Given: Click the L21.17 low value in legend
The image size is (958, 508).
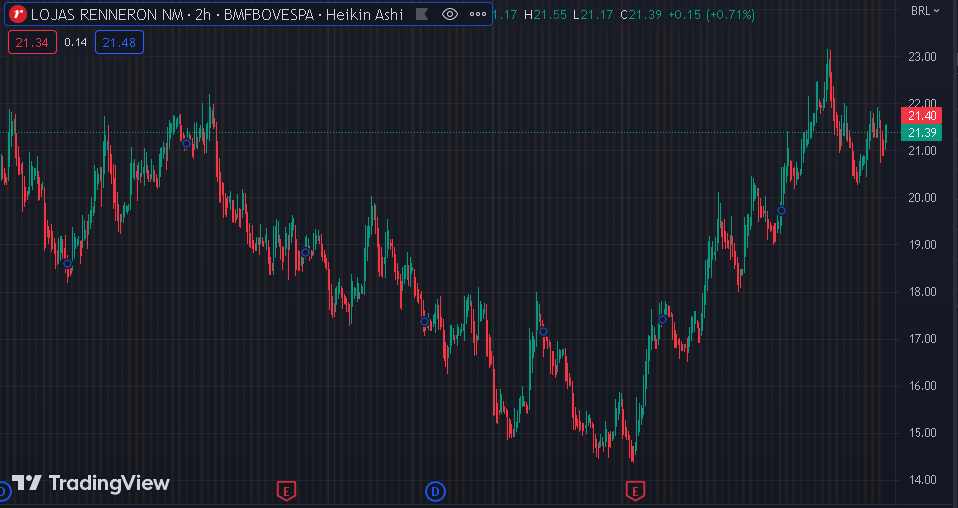Looking at the screenshot, I should click(x=593, y=14).
